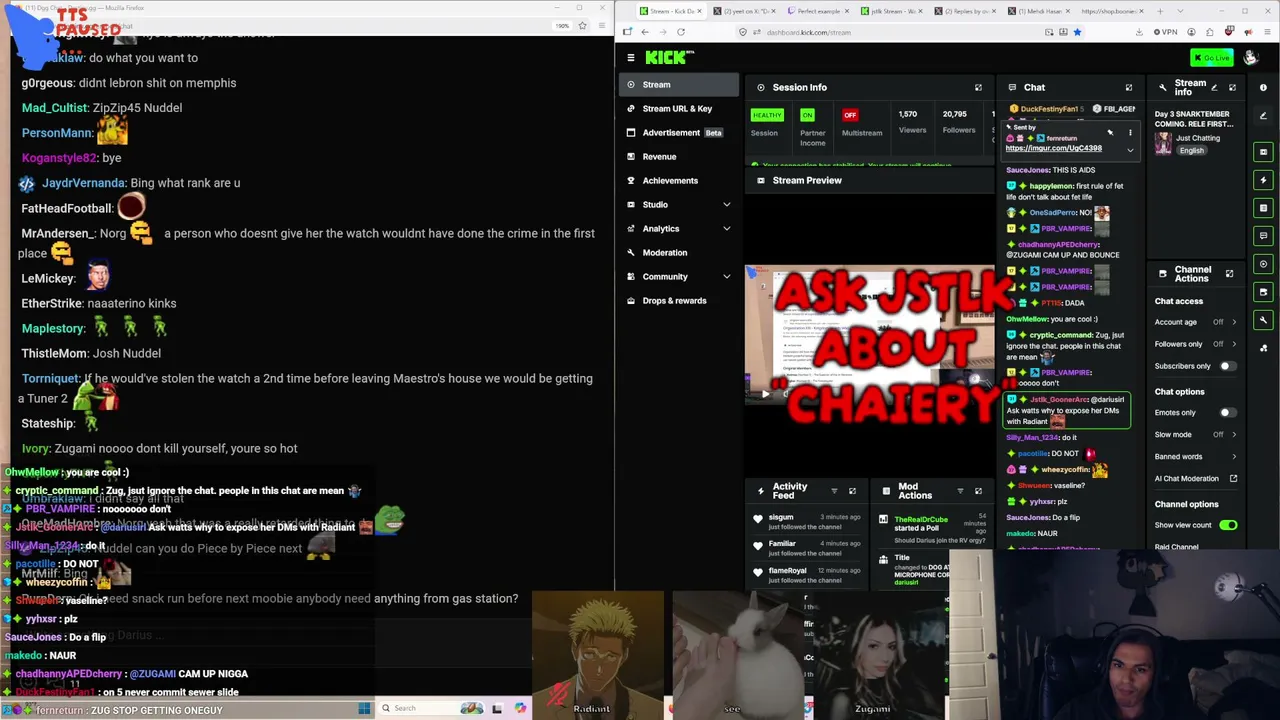Open the imgur link in pinned message
The width and height of the screenshot is (1280, 720).
[1053, 148]
